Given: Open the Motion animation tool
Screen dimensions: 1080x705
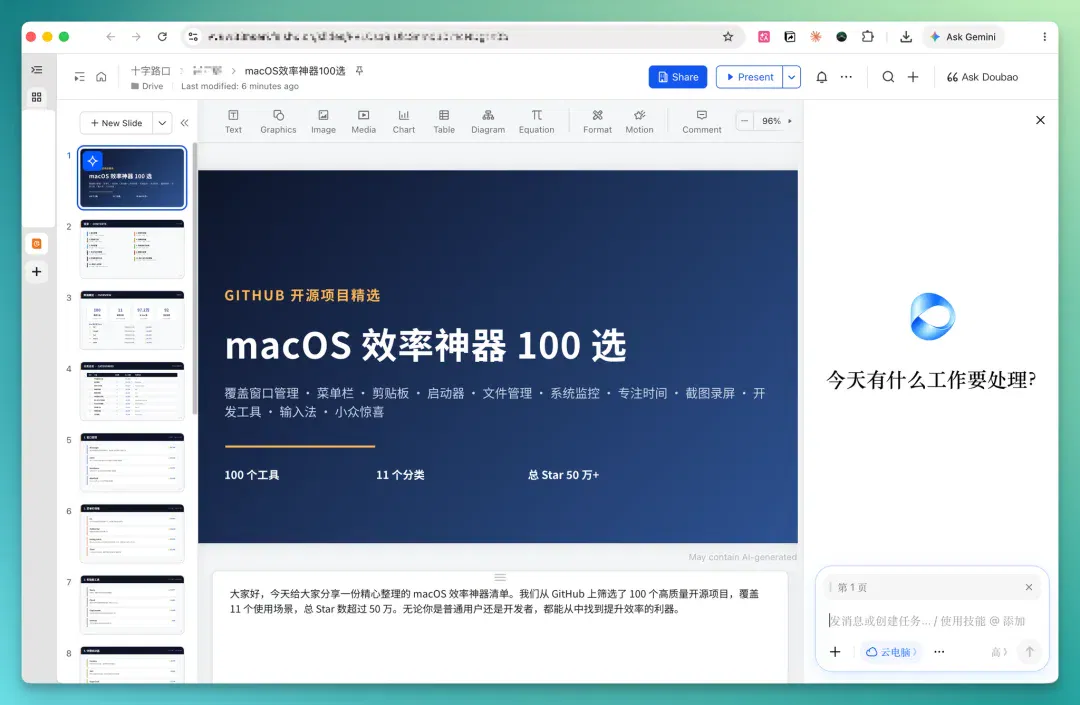Looking at the screenshot, I should click(x=639, y=121).
